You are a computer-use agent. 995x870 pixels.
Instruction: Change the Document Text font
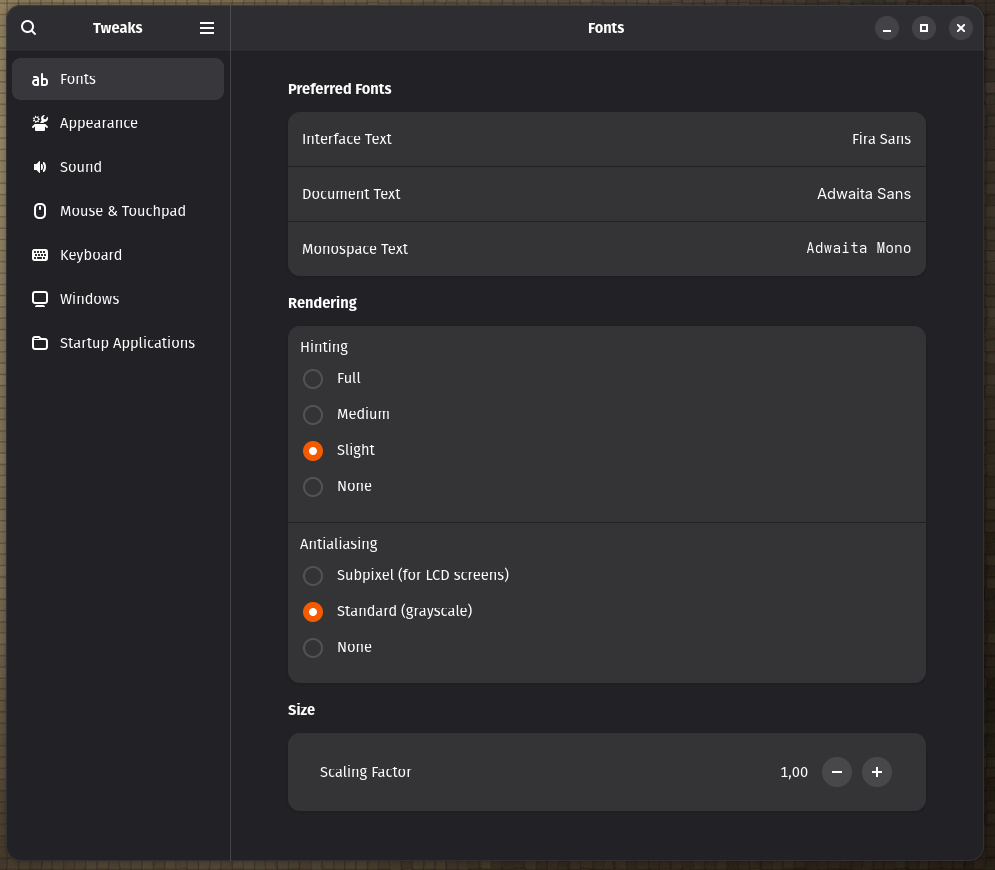[x=606, y=194]
